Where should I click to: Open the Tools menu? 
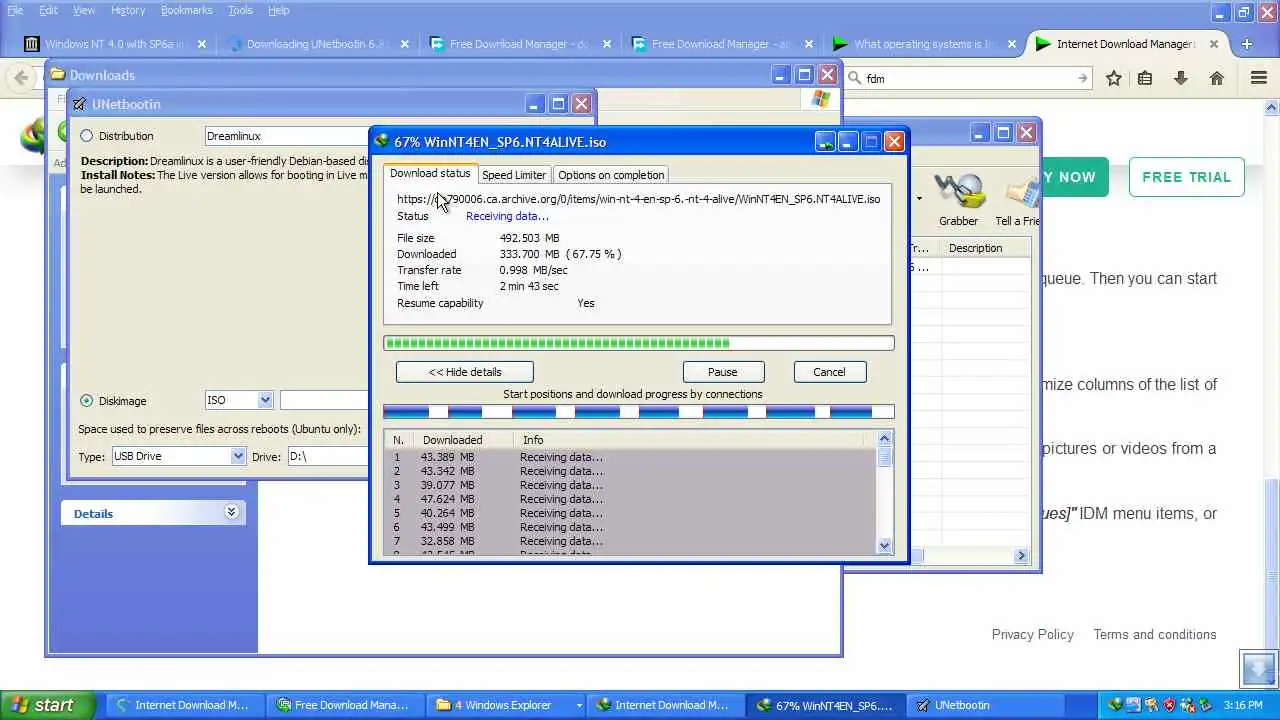point(240,10)
